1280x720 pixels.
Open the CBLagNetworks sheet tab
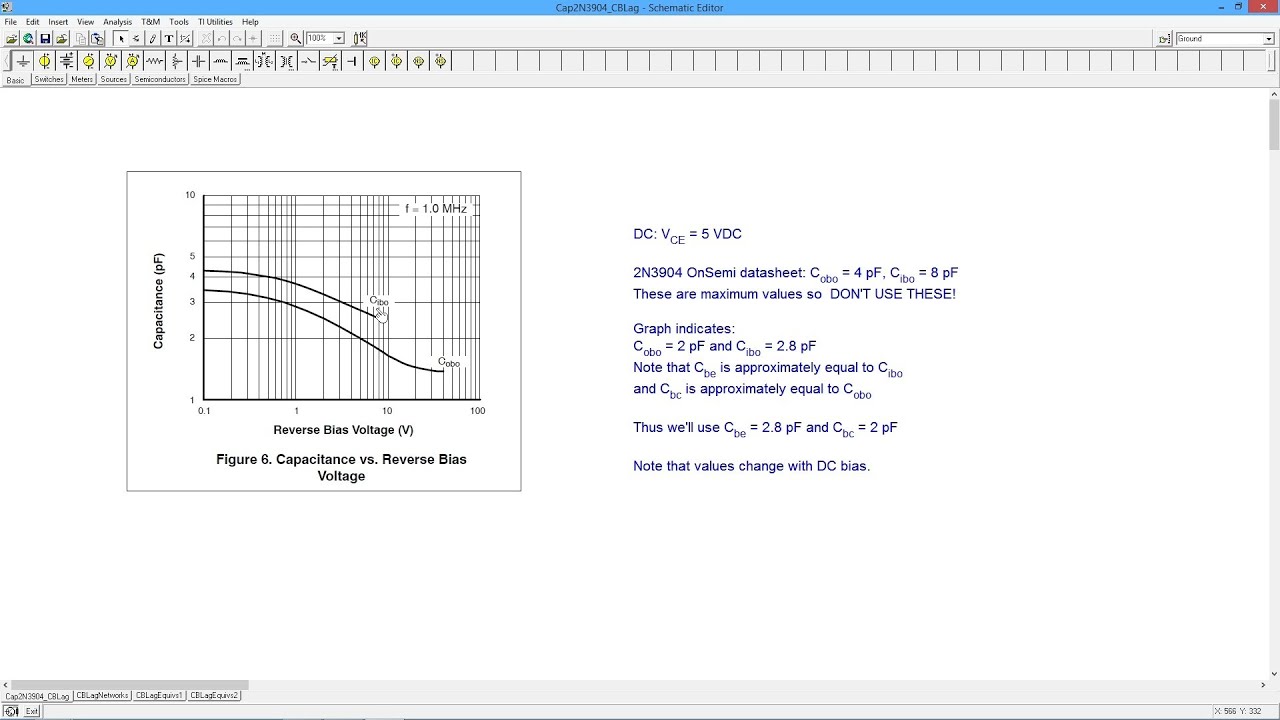point(102,695)
